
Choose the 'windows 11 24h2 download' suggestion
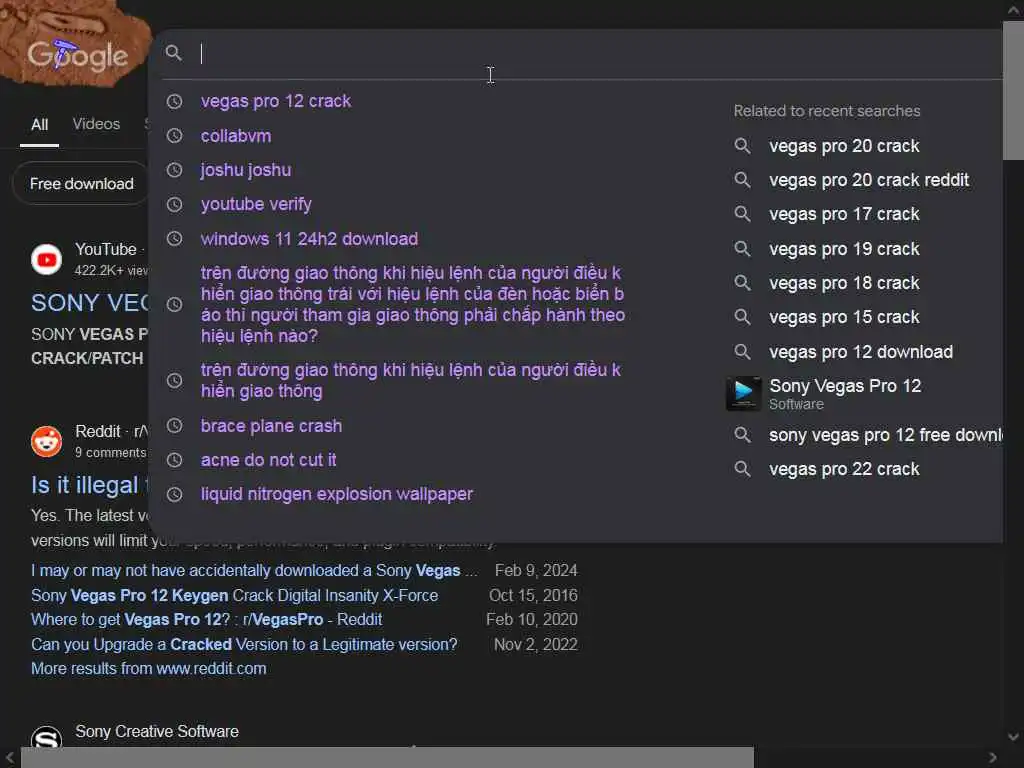(x=309, y=238)
